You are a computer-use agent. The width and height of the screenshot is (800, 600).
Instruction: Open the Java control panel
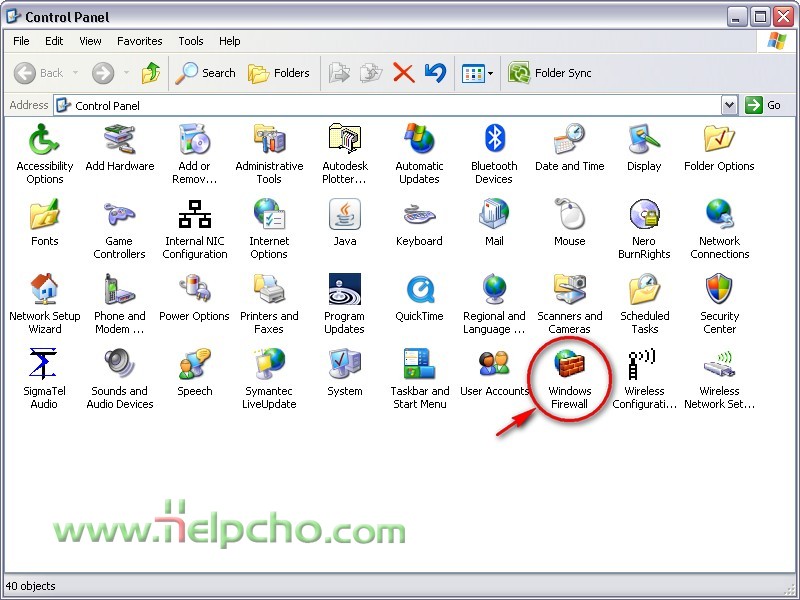pos(344,223)
